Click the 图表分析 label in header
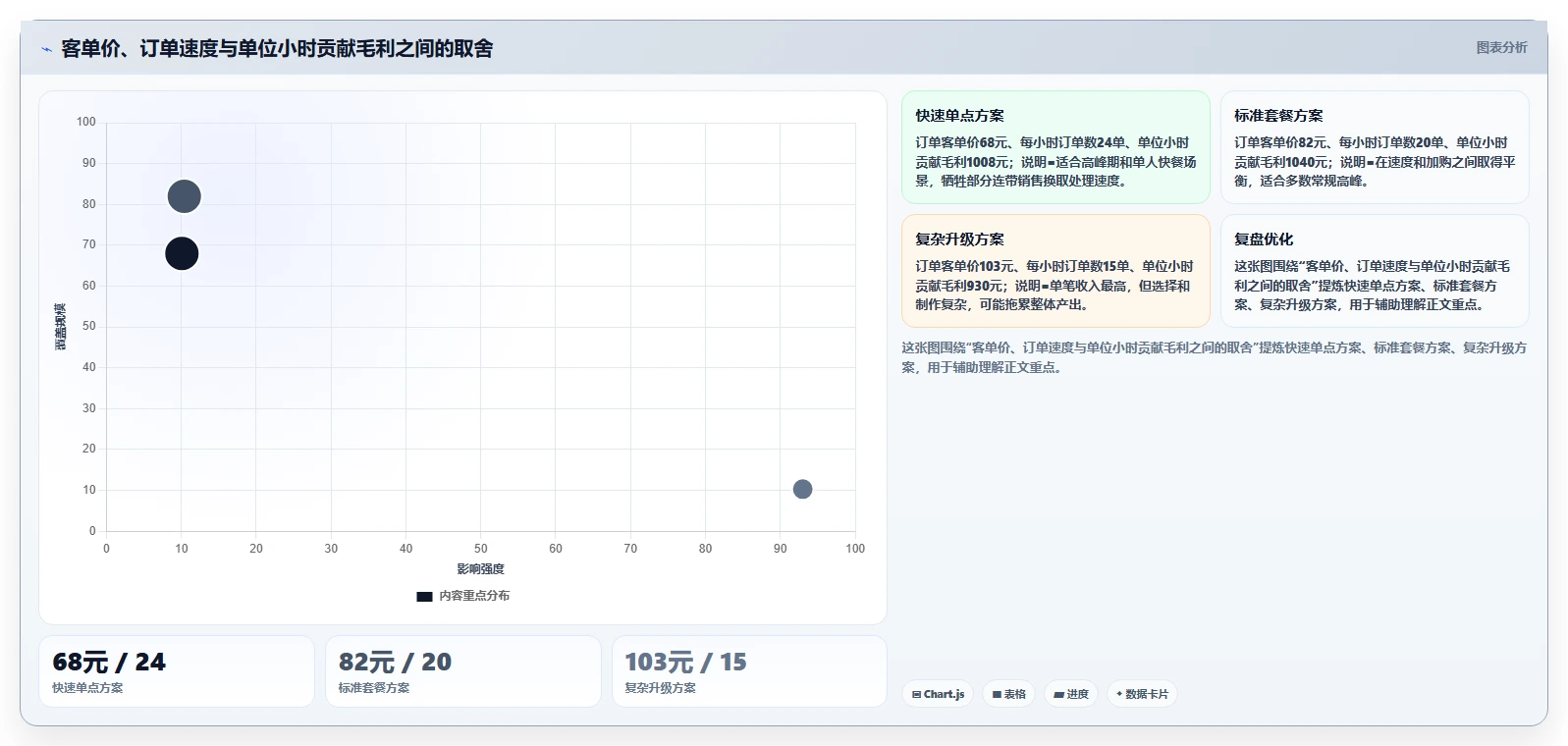Viewport: 1568px width, 746px height. [x=1501, y=47]
